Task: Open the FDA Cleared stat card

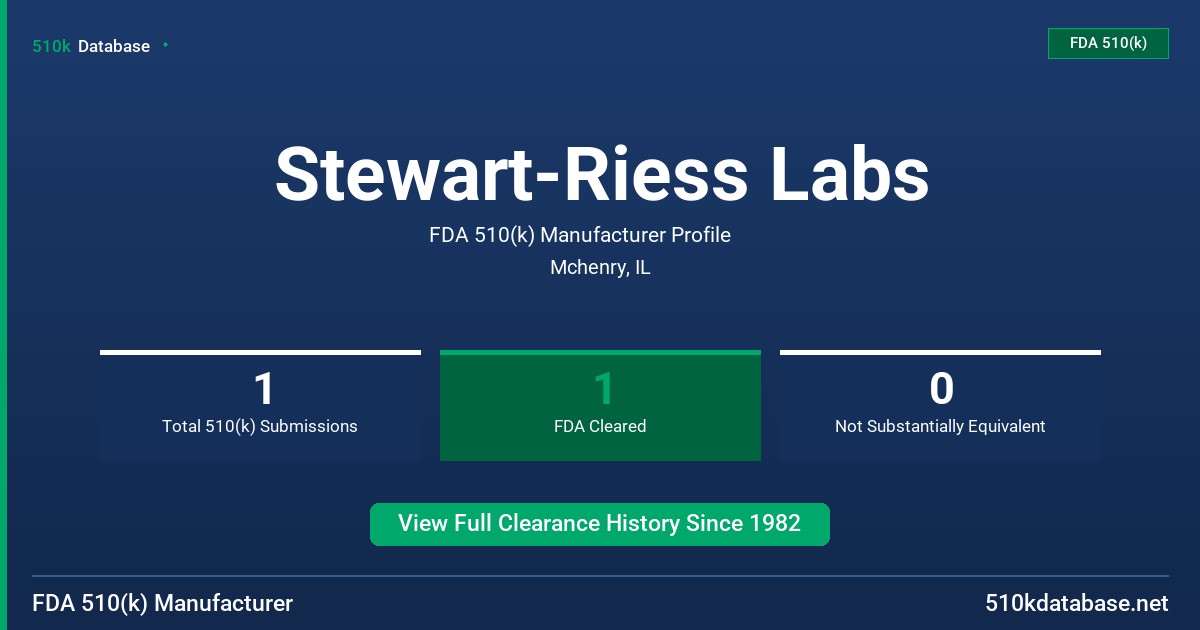Action: (600, 405)
